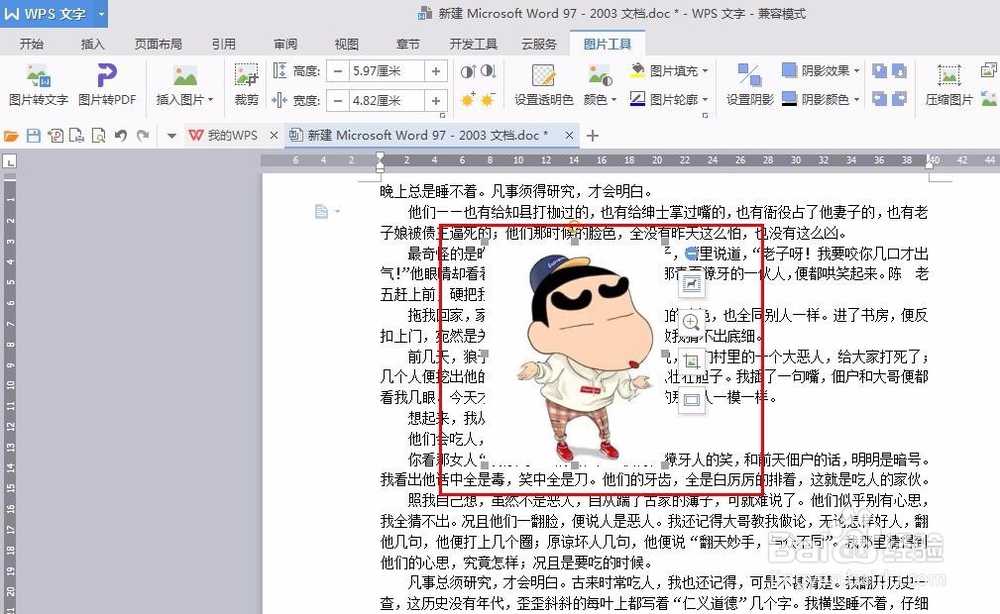Increase picture brightness sun icon
Screen dimensions: 1000x614
point(468,99)
